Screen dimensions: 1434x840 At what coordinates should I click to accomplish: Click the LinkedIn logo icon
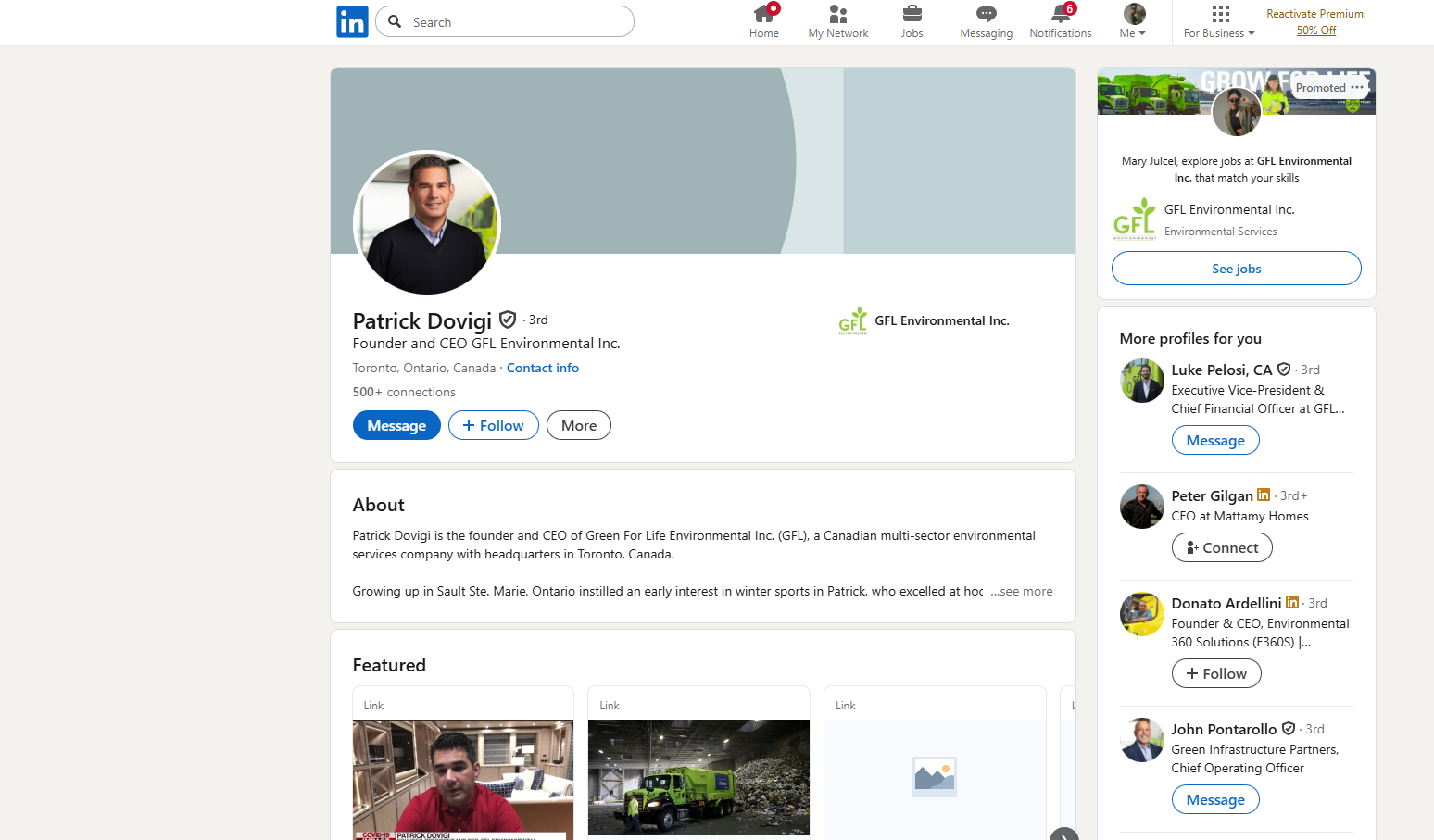coord(352,21)
